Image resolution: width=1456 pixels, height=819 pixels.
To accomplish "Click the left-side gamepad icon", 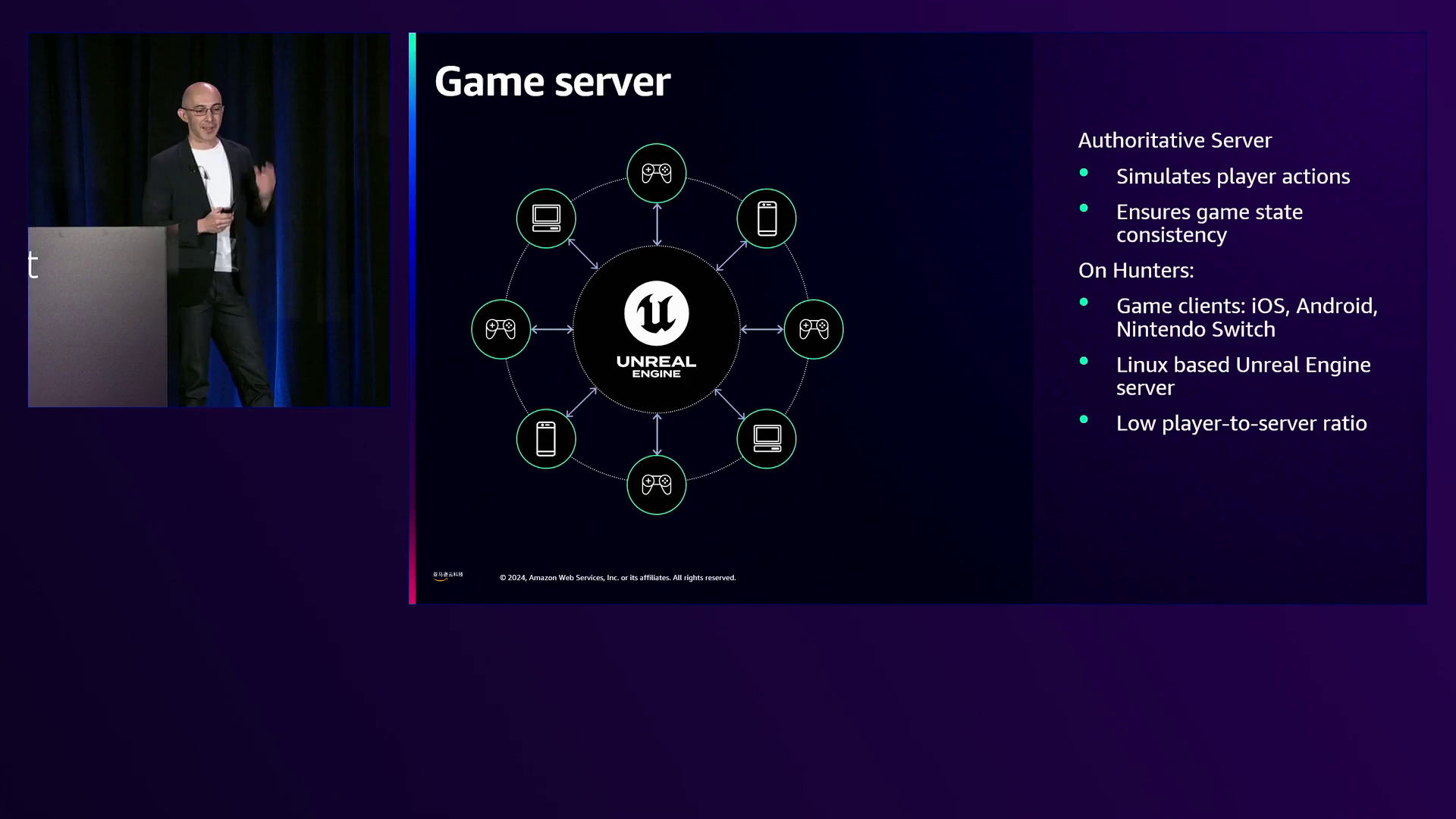I will coord(500,329).
